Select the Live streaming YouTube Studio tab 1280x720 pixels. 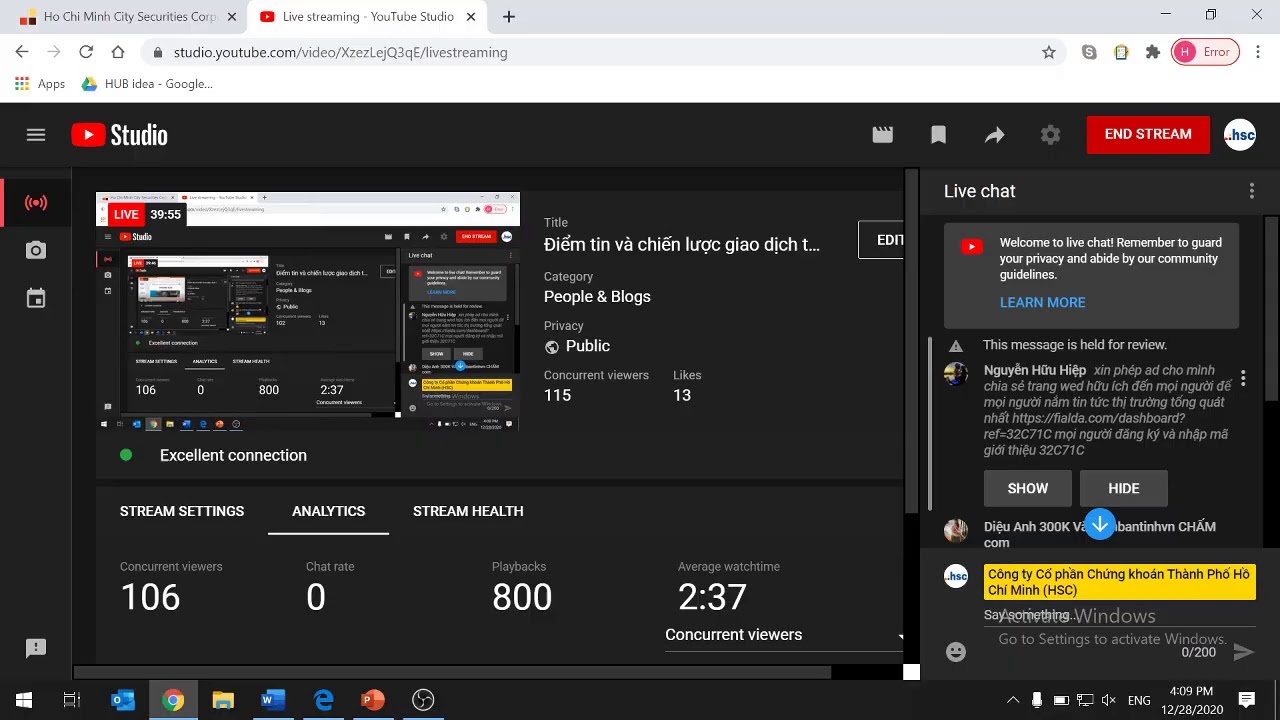coord(368,16)
